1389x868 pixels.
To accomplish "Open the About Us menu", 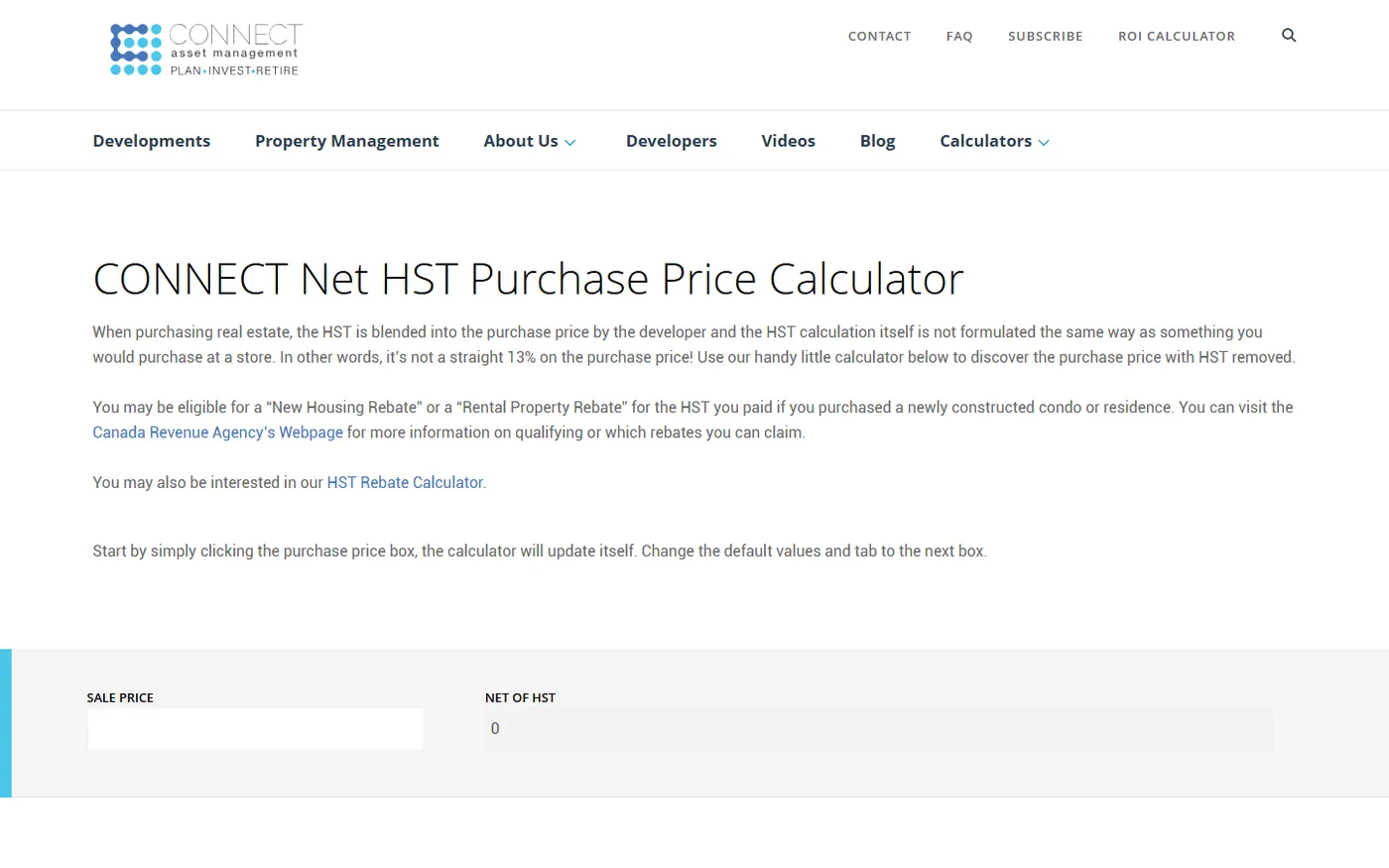I will coord(521,141).
